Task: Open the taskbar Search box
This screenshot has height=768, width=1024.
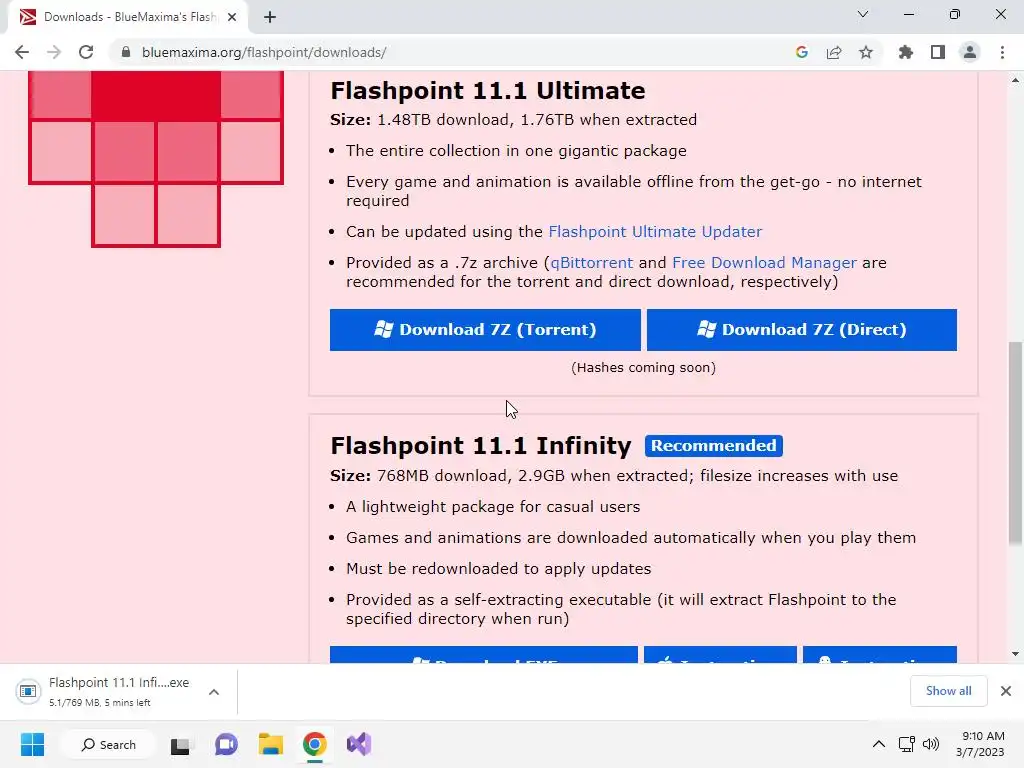Action: click(x=108, y=744)
